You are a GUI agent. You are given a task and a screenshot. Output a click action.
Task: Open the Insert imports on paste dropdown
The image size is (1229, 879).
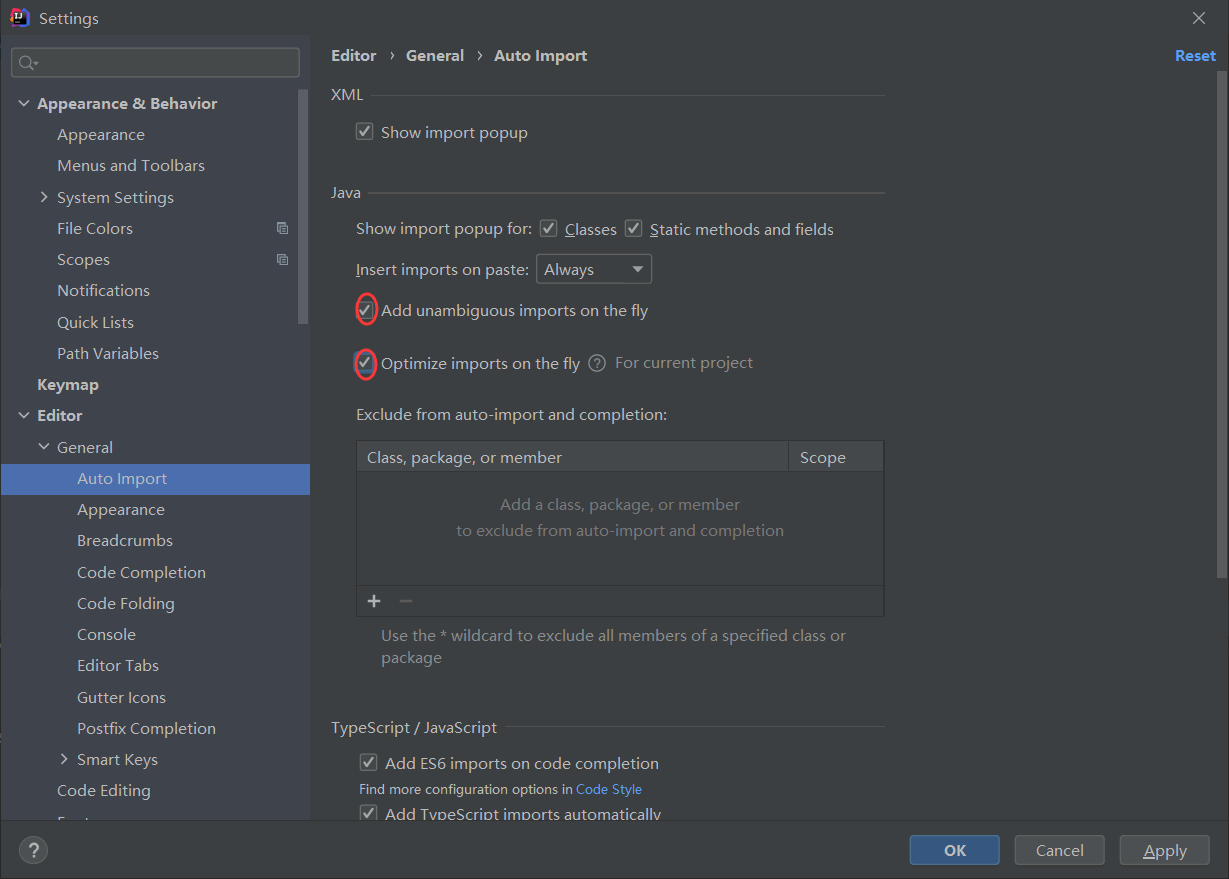pos(594,269)
